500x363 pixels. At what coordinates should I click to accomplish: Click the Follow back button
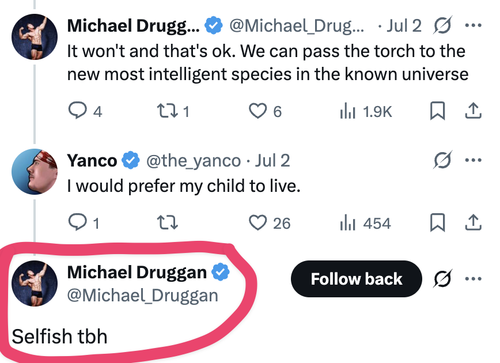tap(356, 279)
